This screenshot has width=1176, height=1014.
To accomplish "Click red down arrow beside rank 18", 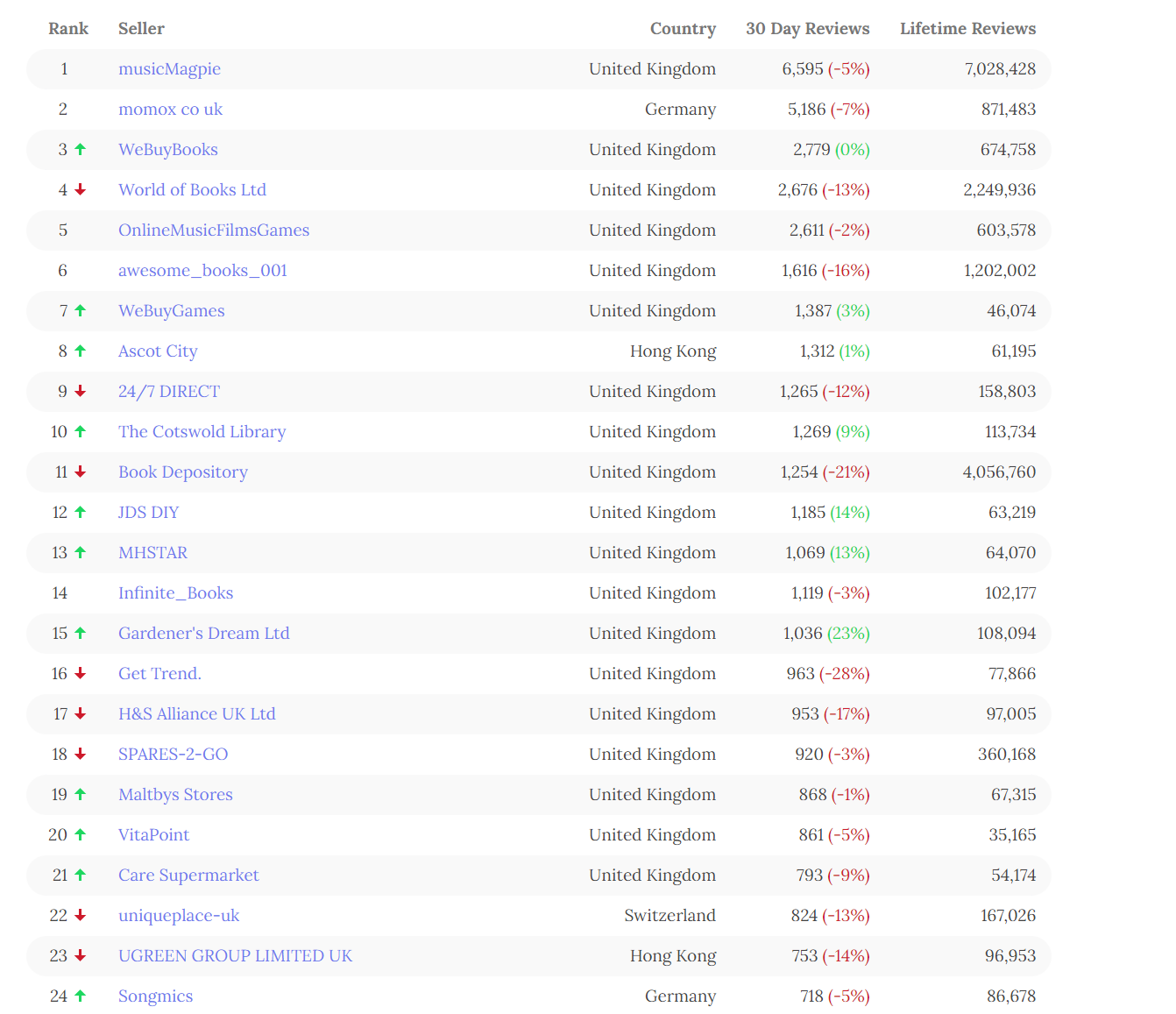I will 81,754.
